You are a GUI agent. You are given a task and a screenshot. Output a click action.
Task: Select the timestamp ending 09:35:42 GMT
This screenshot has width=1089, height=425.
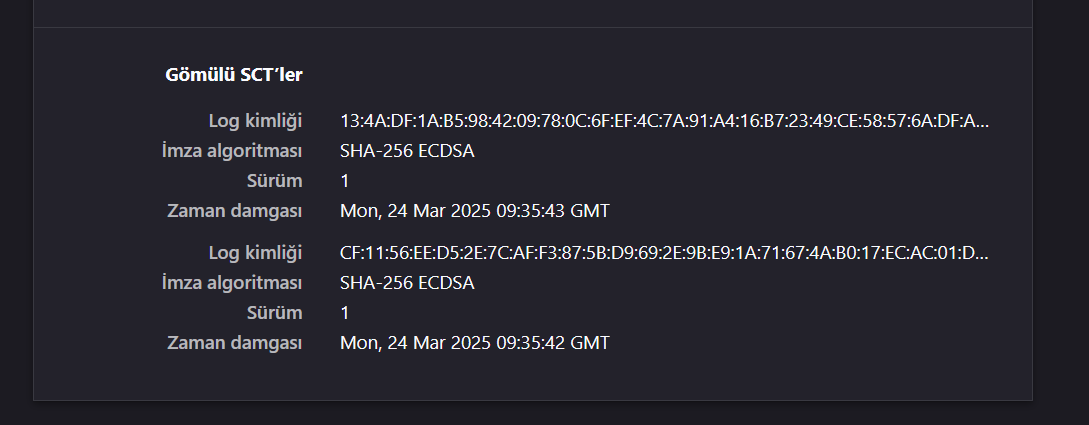475,343
